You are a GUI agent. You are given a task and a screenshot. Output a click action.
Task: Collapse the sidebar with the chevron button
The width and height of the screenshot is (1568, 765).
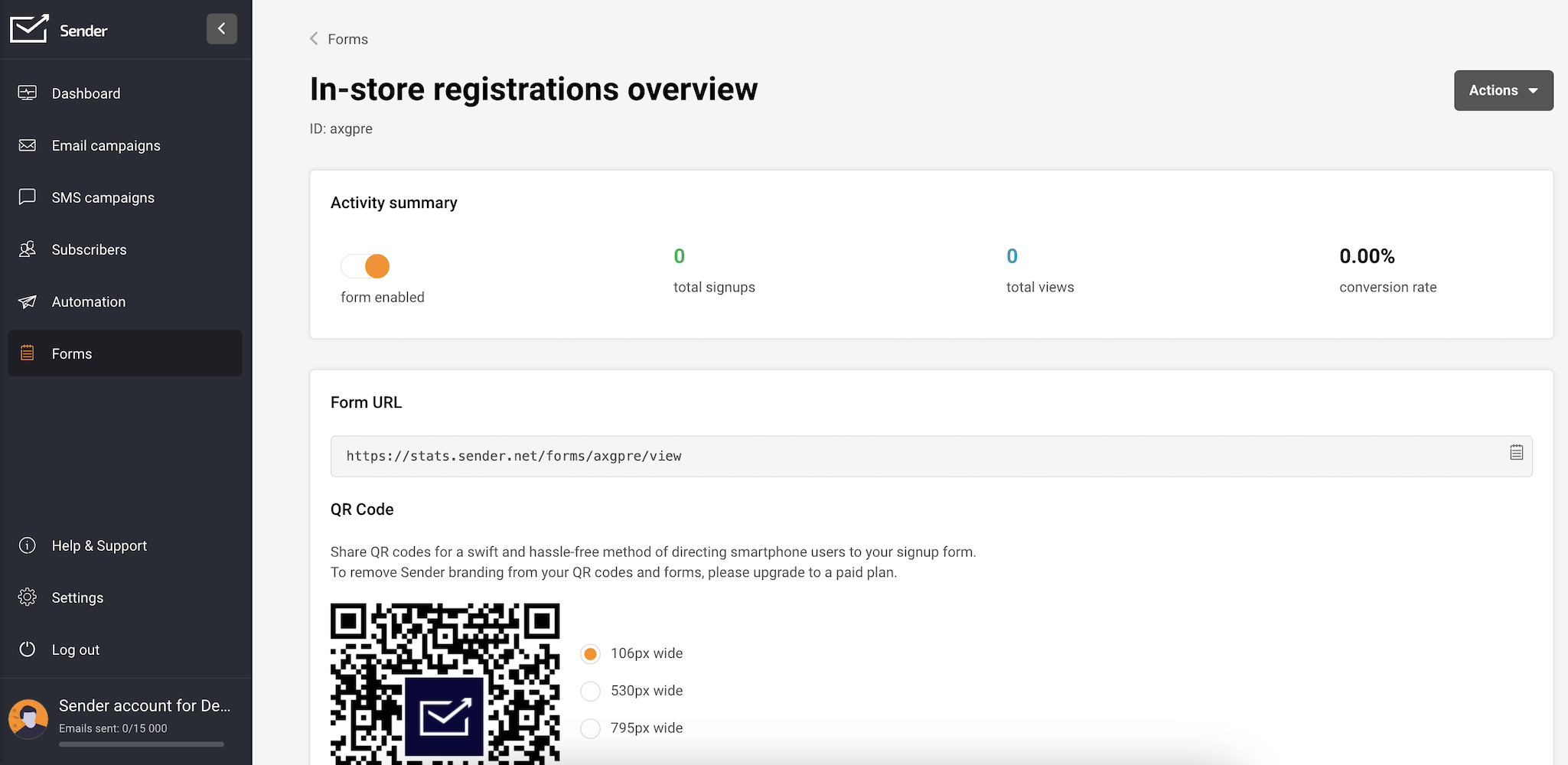coord(221,29)
